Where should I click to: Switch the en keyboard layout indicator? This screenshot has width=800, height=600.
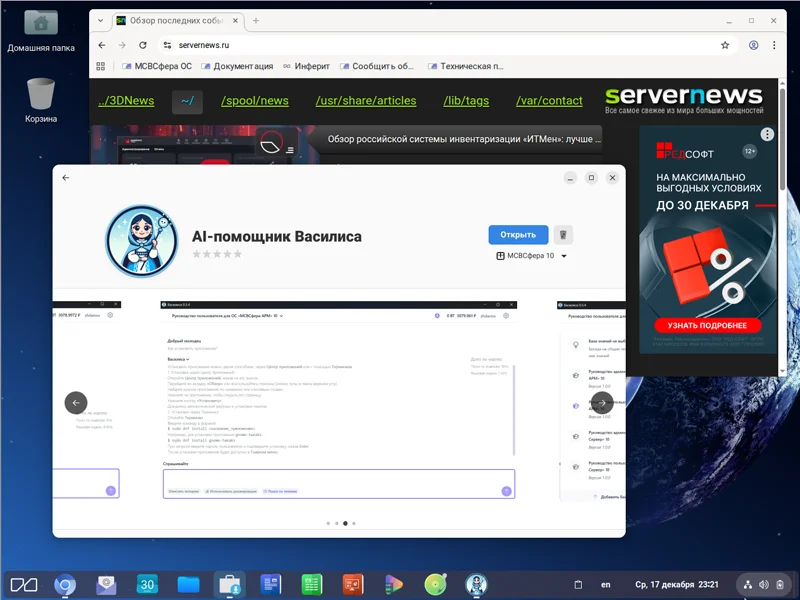(606, 585)
